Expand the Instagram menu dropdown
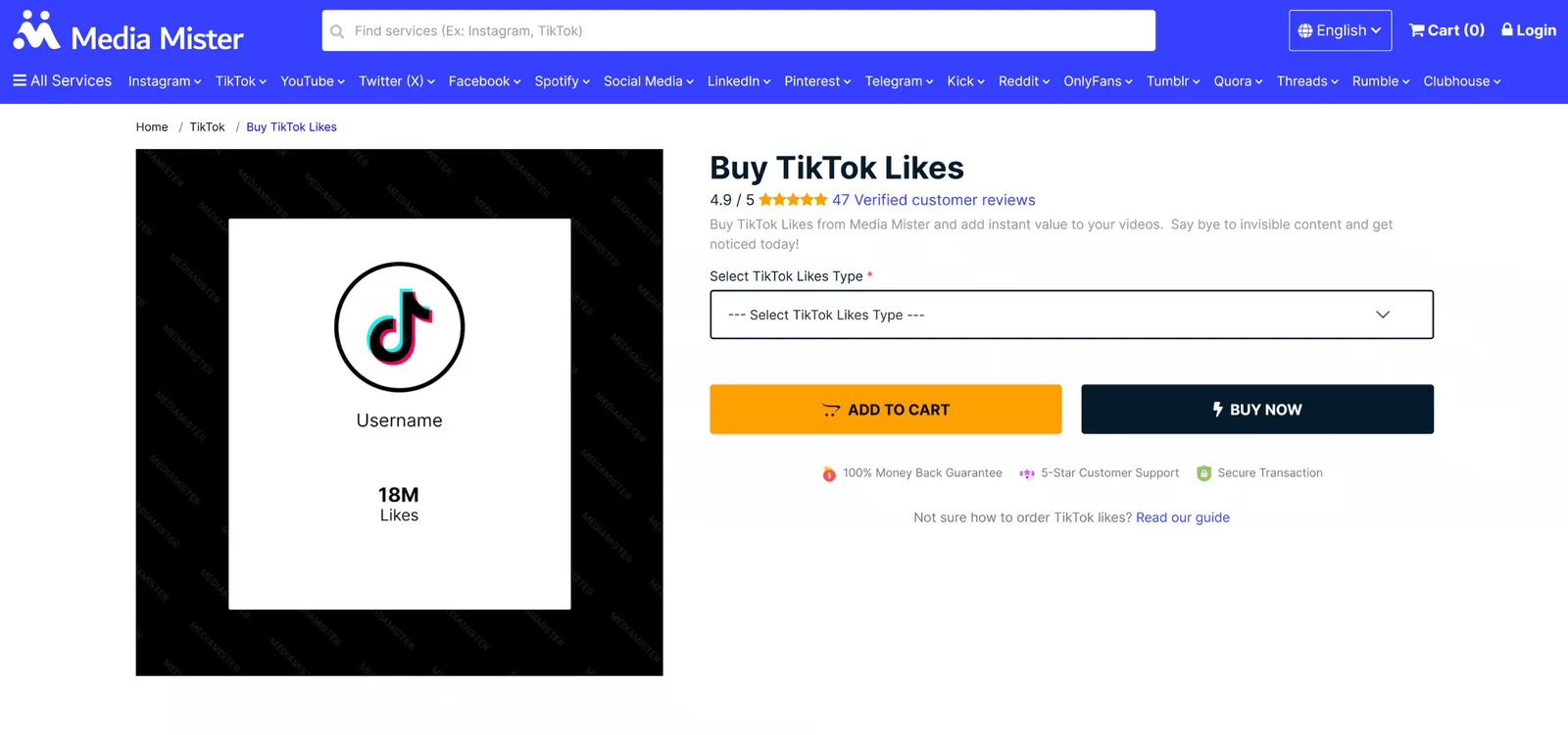 click(x=165, y=81)
